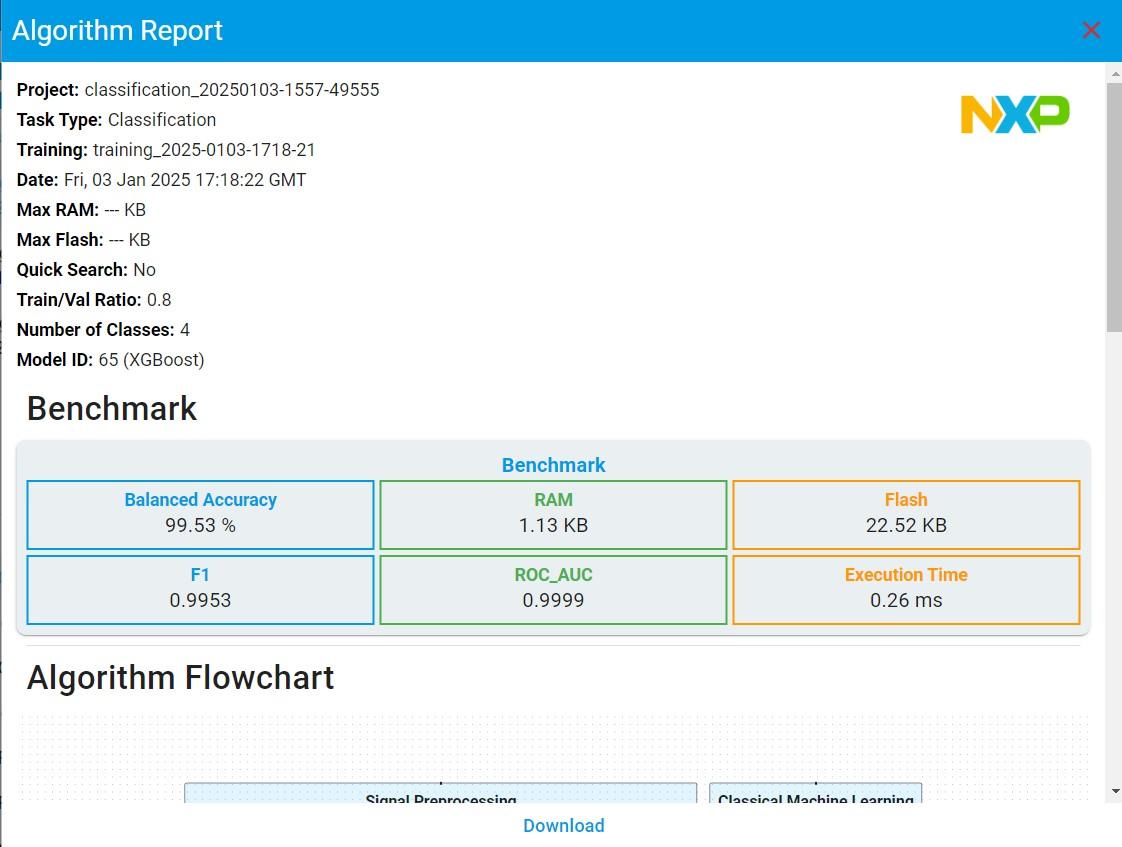Image resolution: width=1122 pixels, height=847 pixels.
Task: Select the Flash benchmark card
Action: (906, 514)
